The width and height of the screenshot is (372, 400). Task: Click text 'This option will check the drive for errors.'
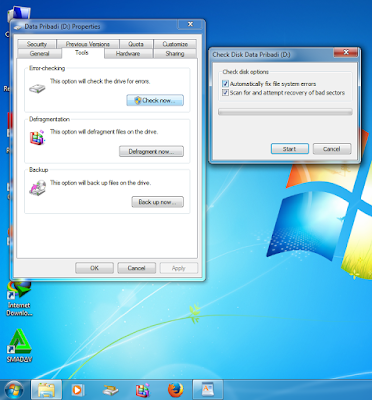pyautogui.click(x=100, y=81)
